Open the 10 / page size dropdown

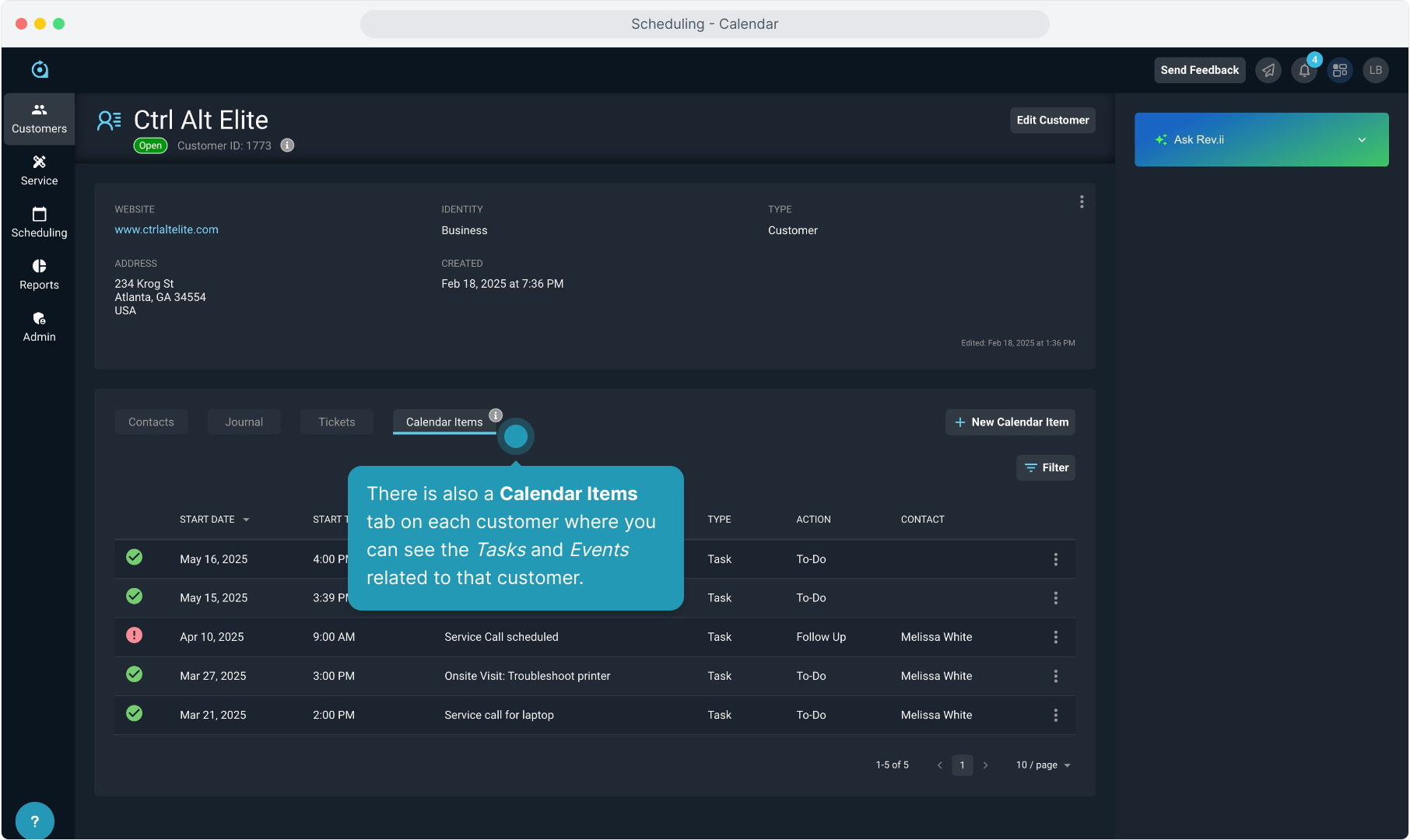(x=1043, y=765)
